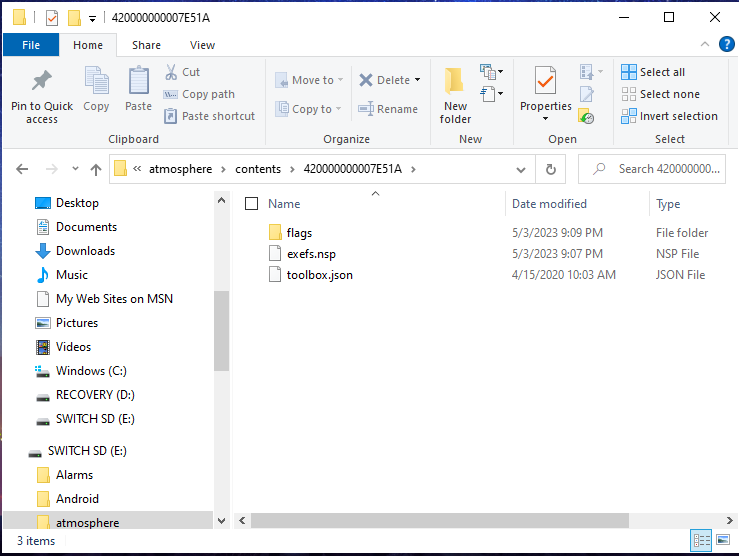The image size is (739, 556).
Task: Open Music in the navigation pane
Action: coord(72,275)
